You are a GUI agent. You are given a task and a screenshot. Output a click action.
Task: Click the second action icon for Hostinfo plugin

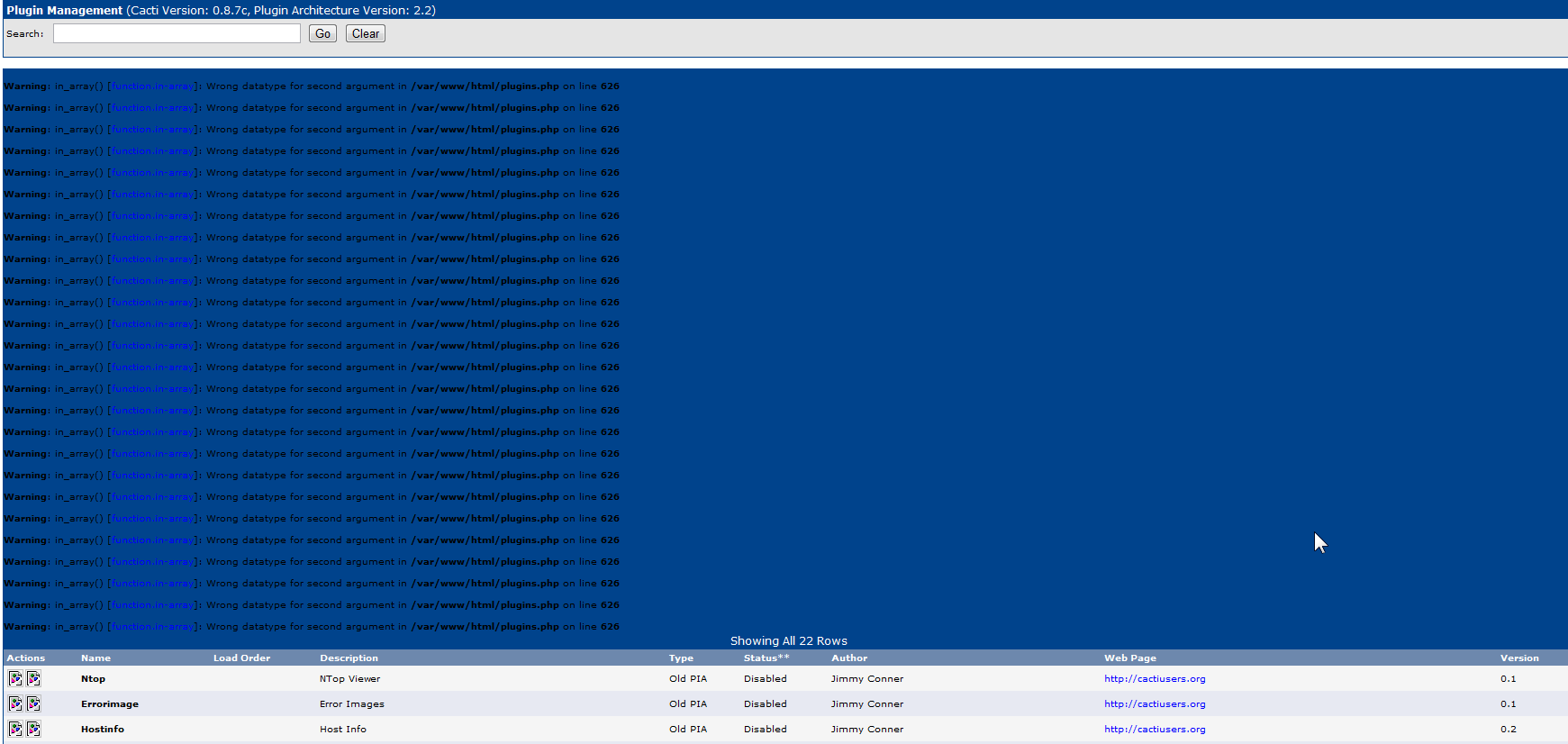pos(33,729)
